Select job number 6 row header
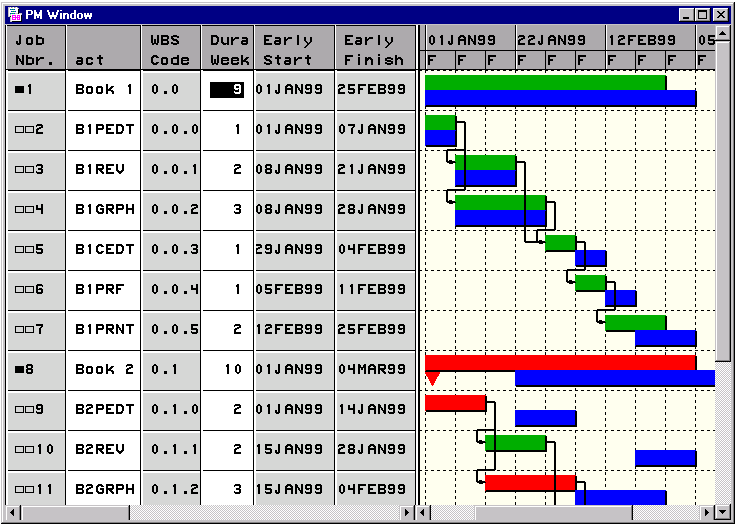 tap(36, 290)
